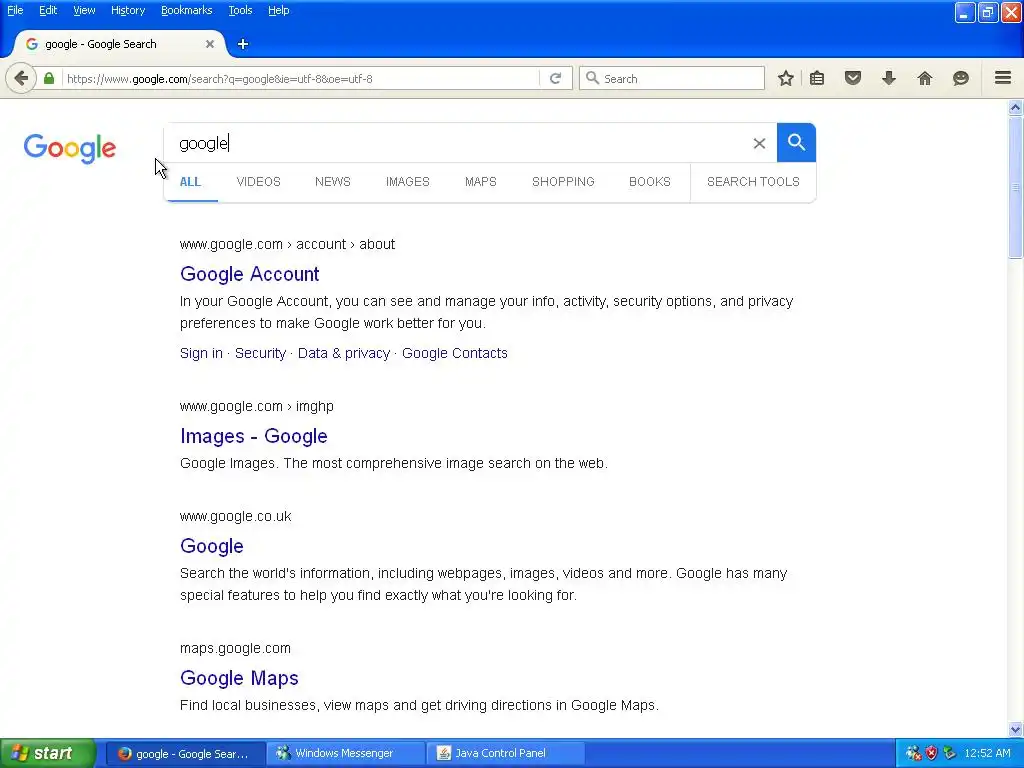Open the Windows Start button

click(48, 753)
